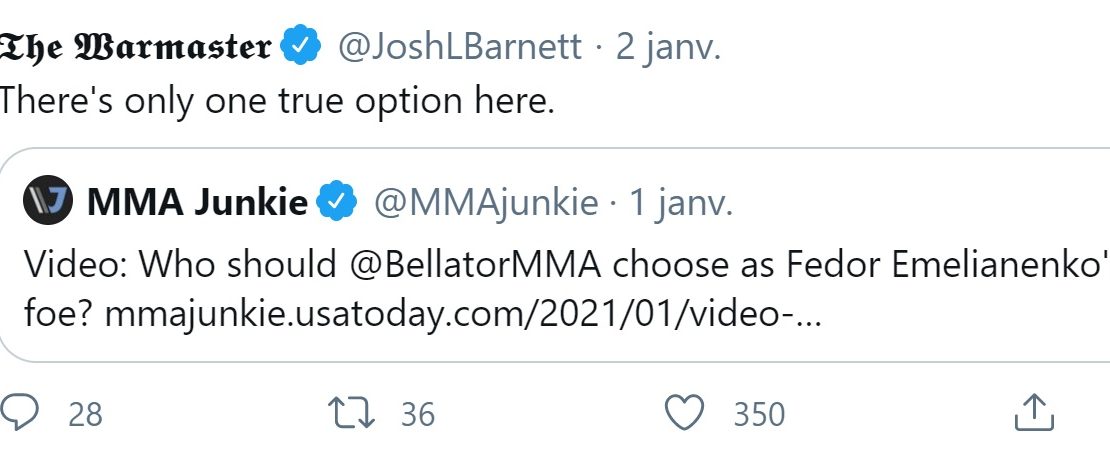Click the reply speech bubble icon
The height and width of the screenshot is (453, 1110).
pos(18,413)
